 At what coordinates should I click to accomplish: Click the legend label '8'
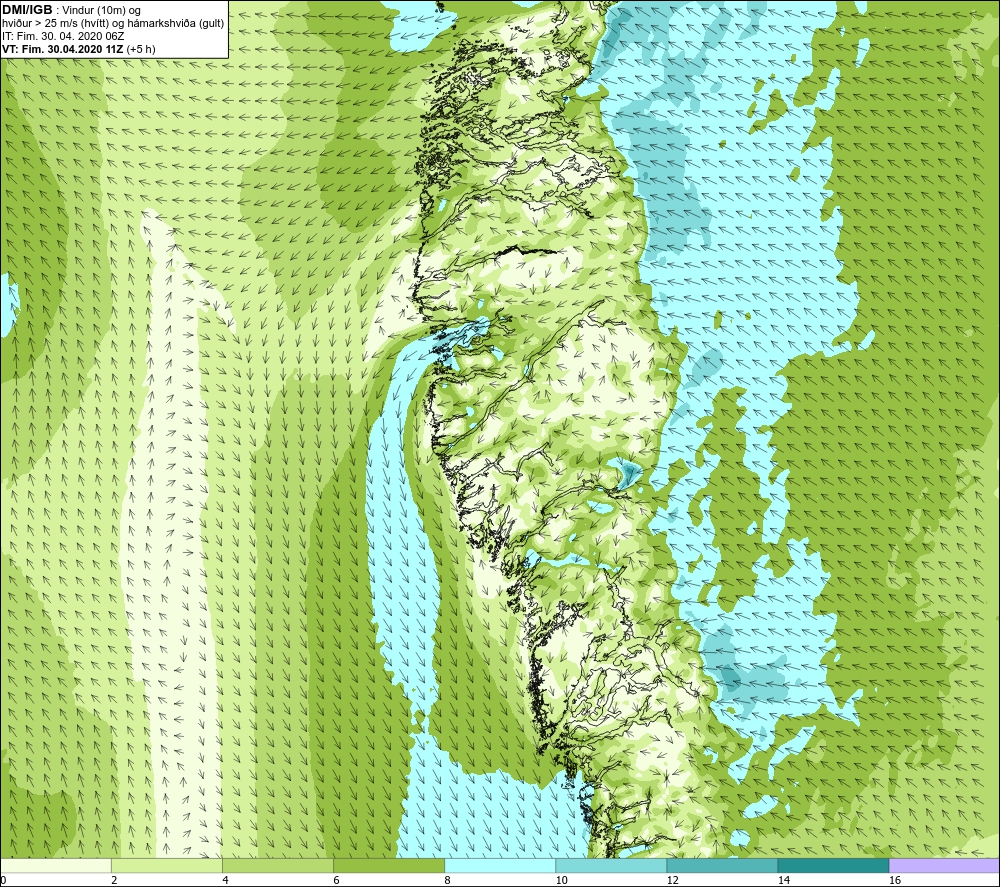[x=447, y=881]
